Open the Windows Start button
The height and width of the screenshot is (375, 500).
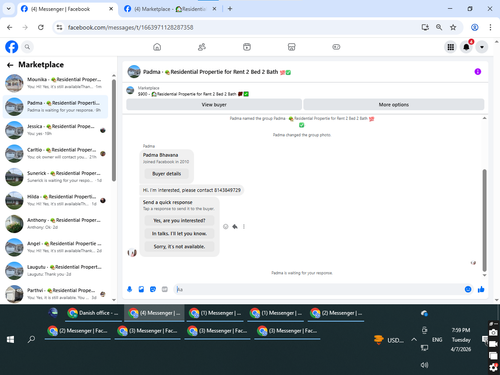[x=10, y=339]
